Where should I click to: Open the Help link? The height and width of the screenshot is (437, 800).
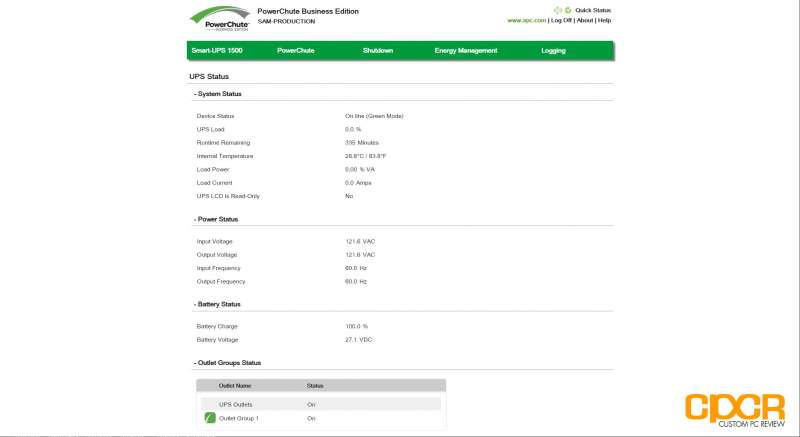[x=604, y=20]
